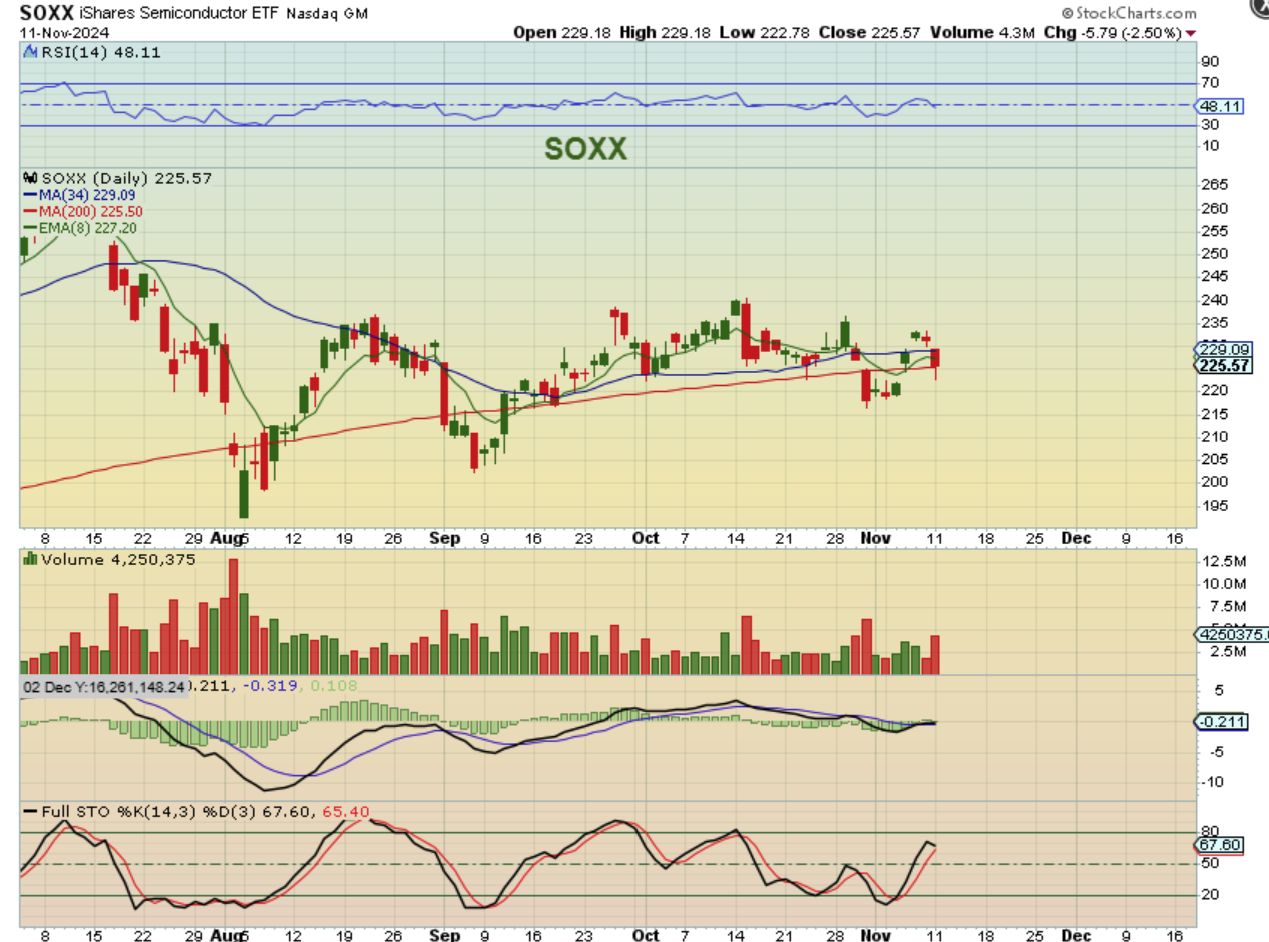Click the 02 Dec Y:16,261,148.24 readout
This screenshot has width=1269, height=942.
tap(105, 686)
